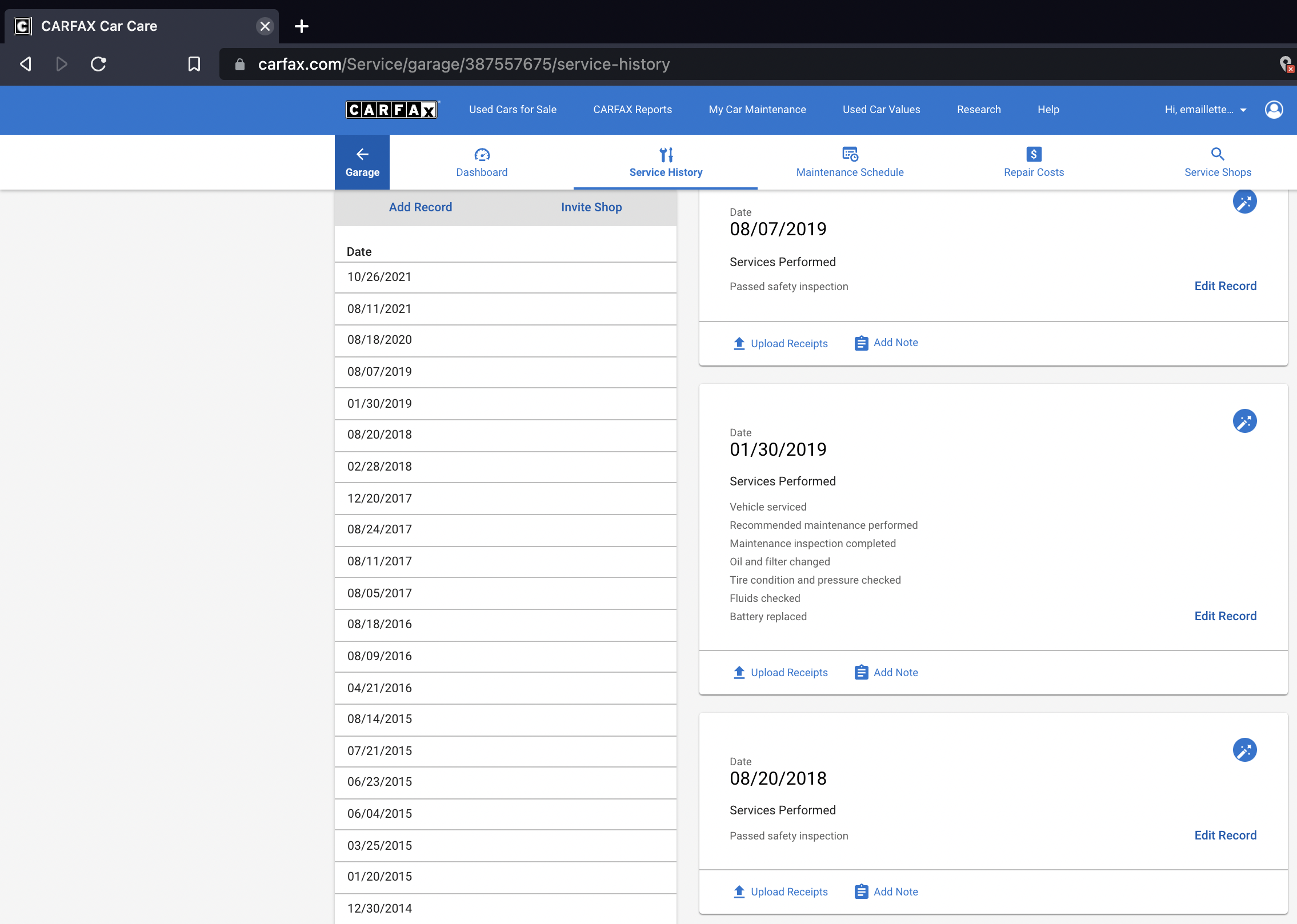Click the note clipboard icon for 01/30/2019 record
The image size is (1297, 924).
tap(862, 672)
